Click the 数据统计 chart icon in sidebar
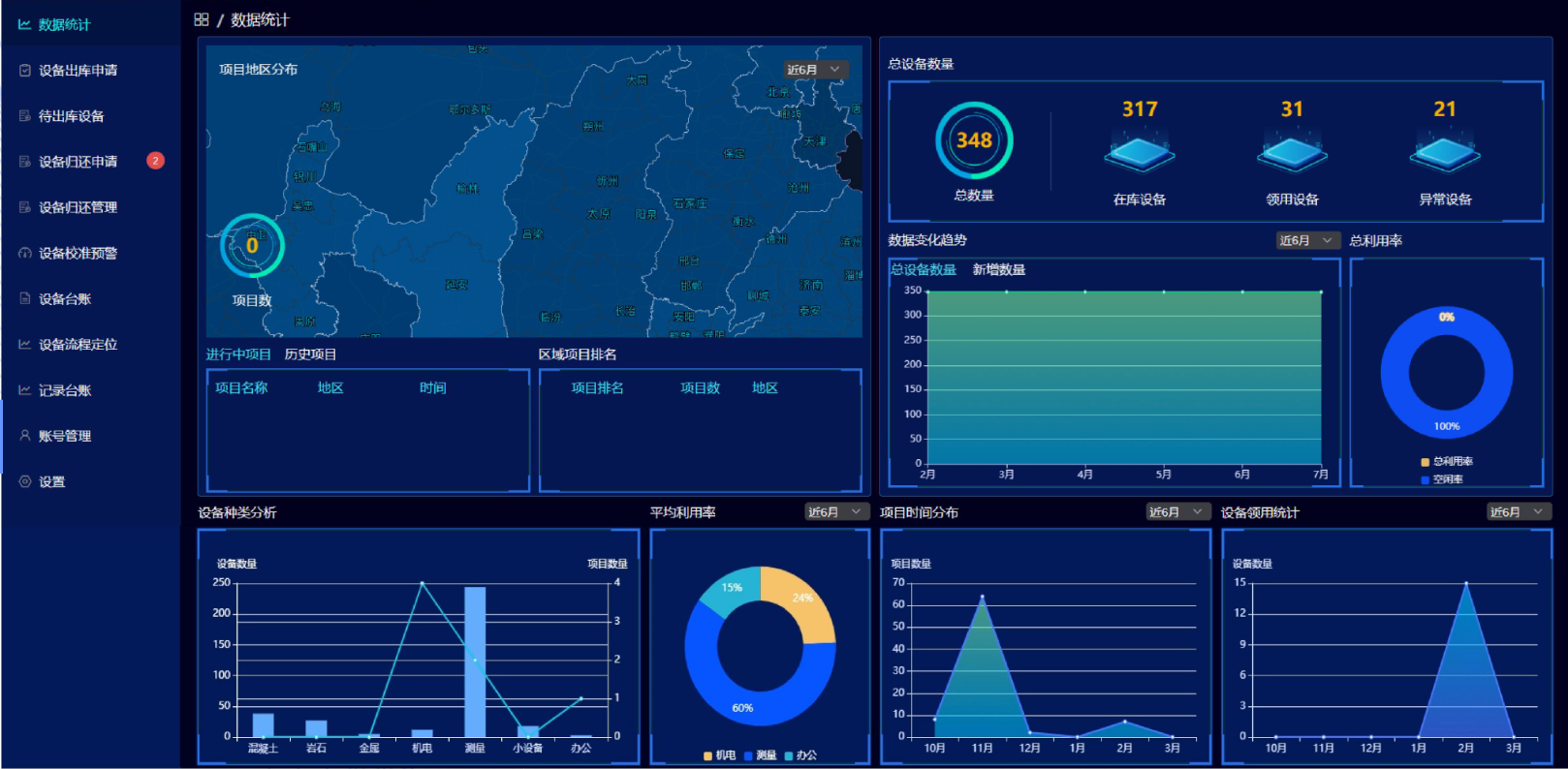The height and width of the screenshot is (769, 1568). click(x=24, y=24)
